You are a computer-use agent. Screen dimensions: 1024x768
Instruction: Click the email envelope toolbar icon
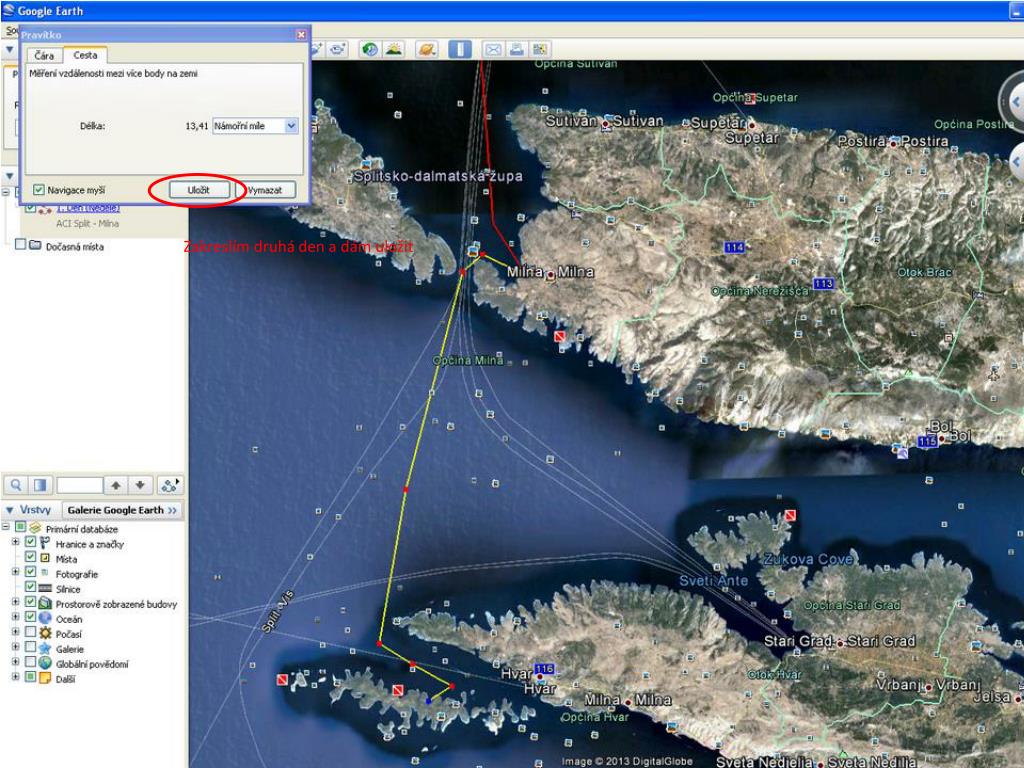(x=493, y=49)
